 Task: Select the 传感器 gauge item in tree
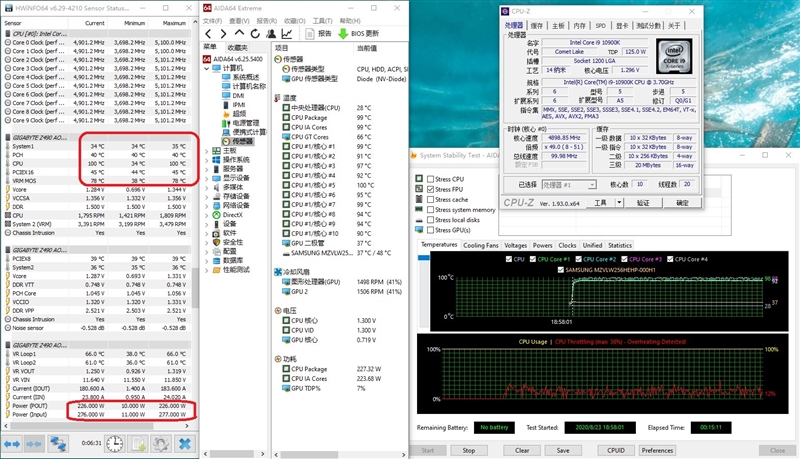(238, 141)
